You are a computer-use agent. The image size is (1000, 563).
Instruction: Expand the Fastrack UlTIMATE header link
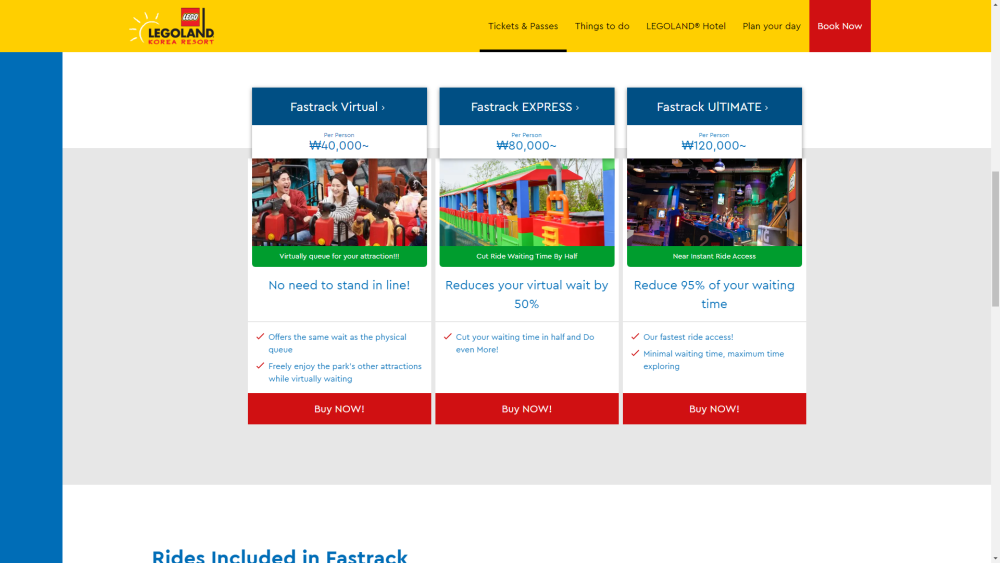click(713, 107)
